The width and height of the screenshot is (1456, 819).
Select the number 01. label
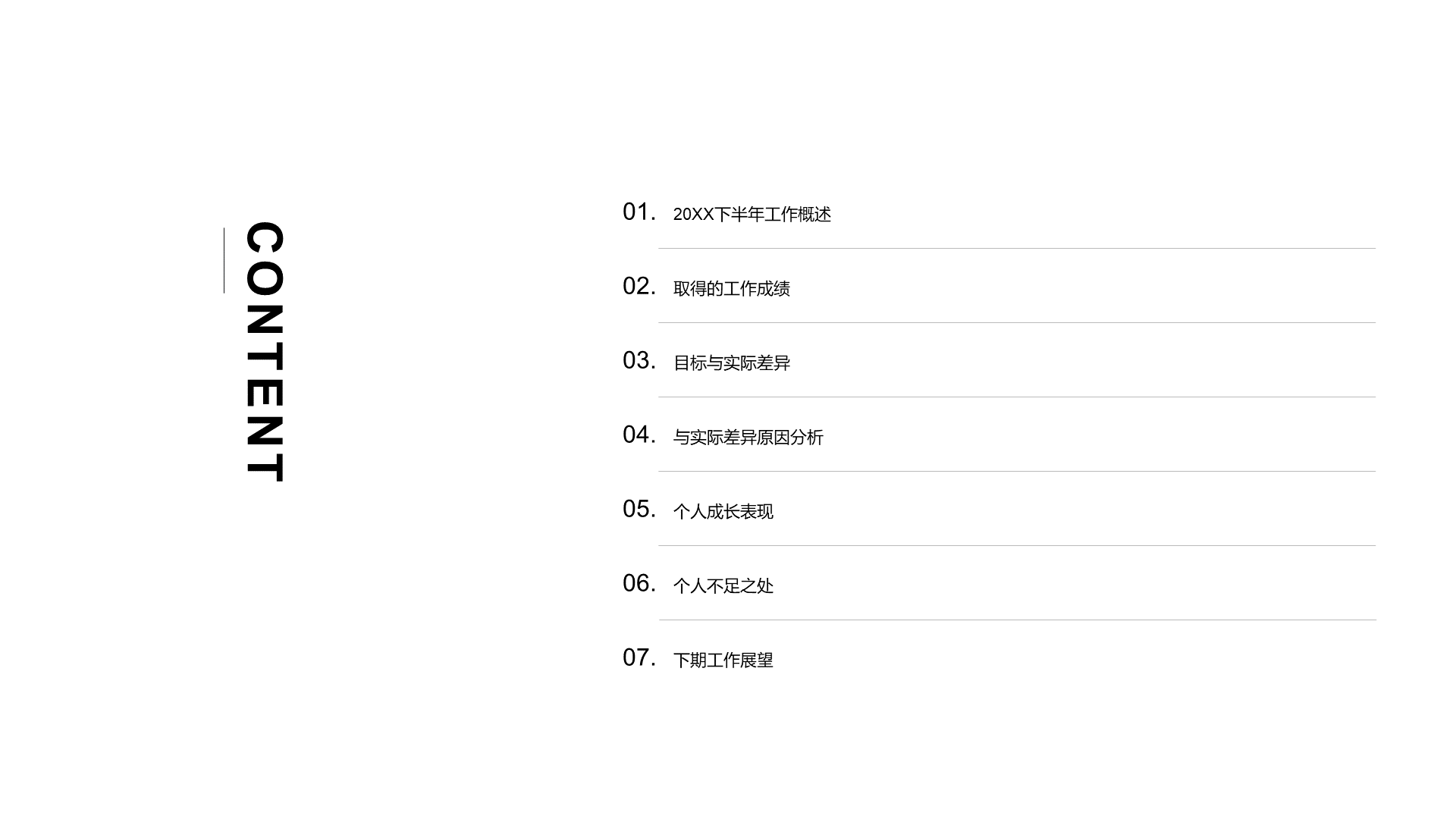(639, 212)
